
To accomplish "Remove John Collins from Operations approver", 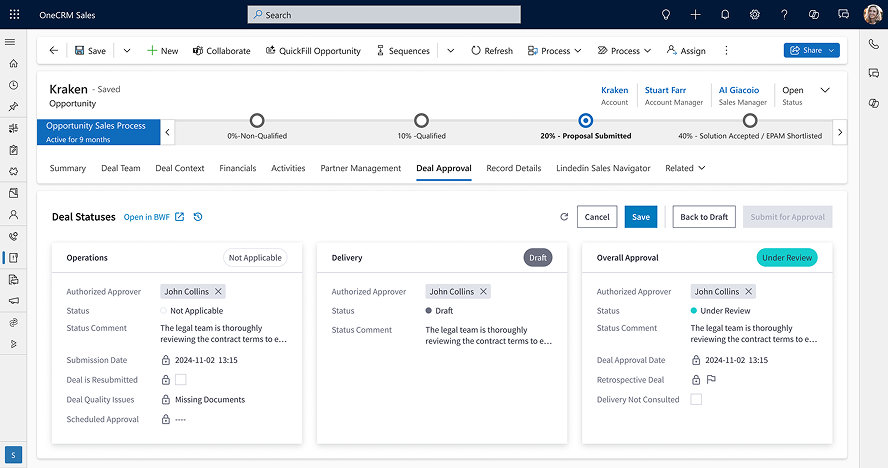I will (x=218, y=291).
